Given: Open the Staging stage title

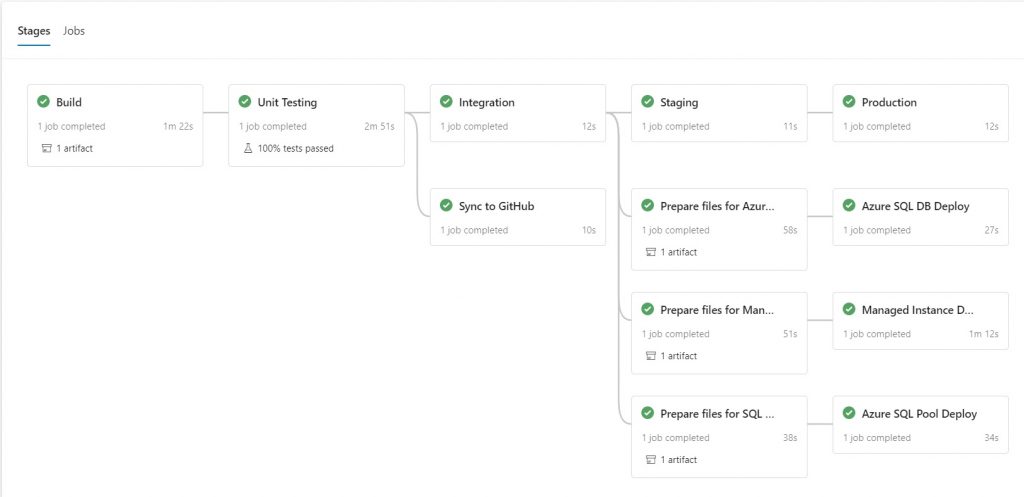Looking at the screenshot, I should click(x=679, y=103).
